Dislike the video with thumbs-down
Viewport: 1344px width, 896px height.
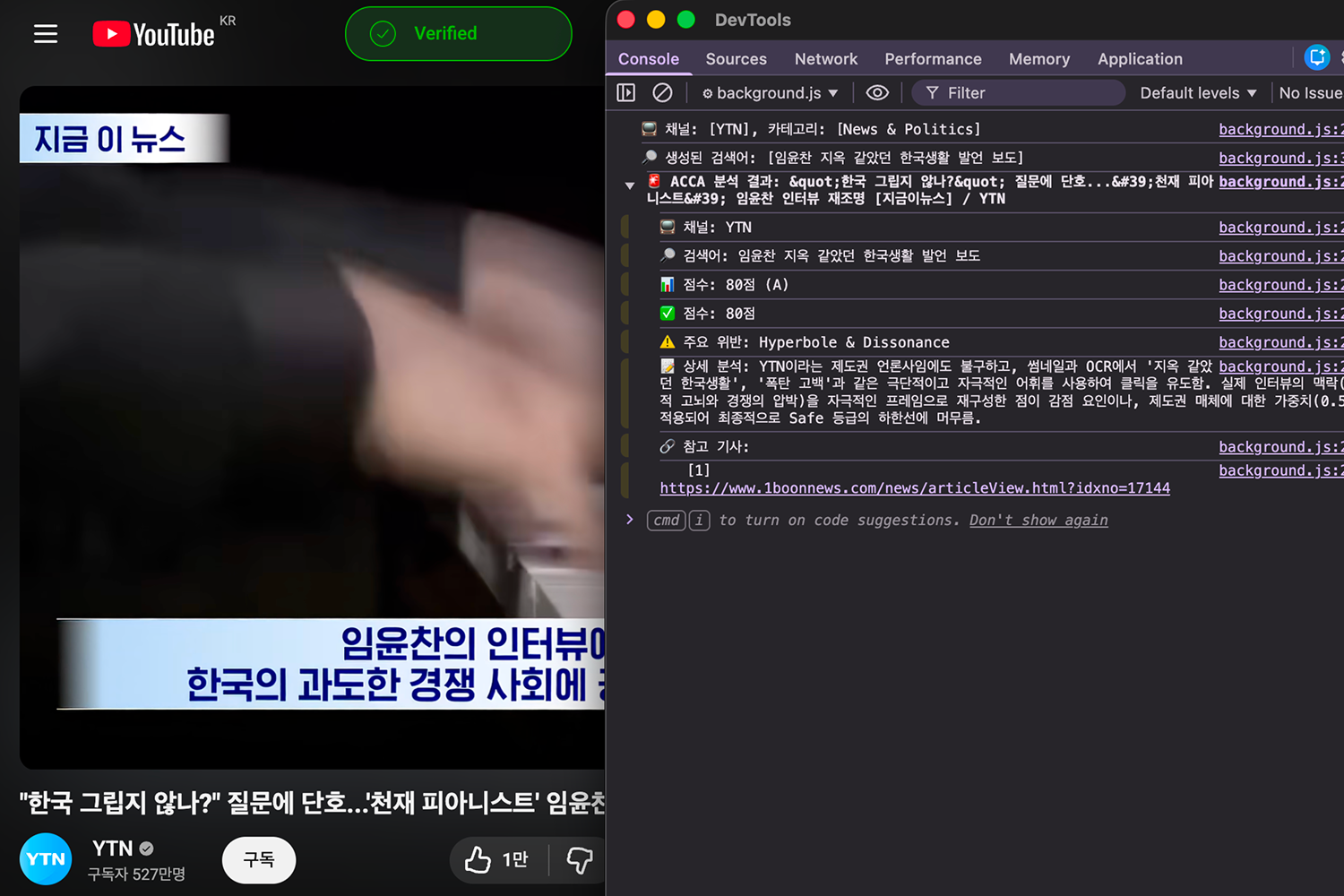[580, 860]
